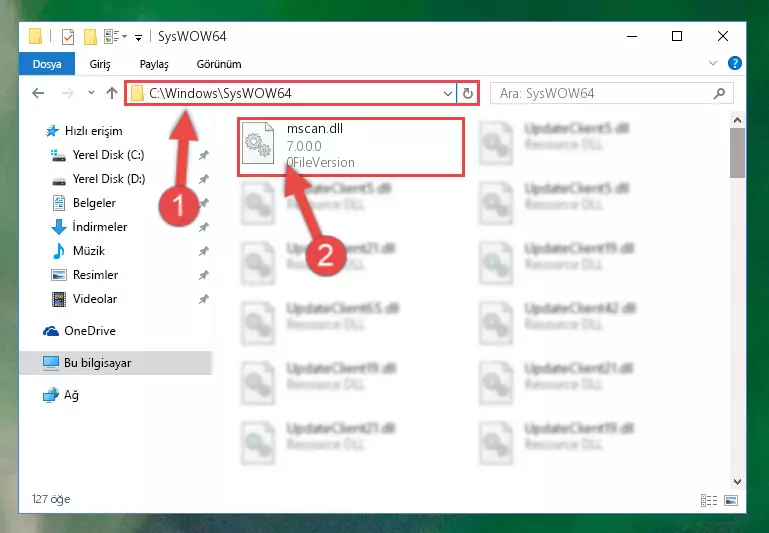Refresh the SysWOW64 folder view
Screen dimensions: 769x533
pos(468,93)
